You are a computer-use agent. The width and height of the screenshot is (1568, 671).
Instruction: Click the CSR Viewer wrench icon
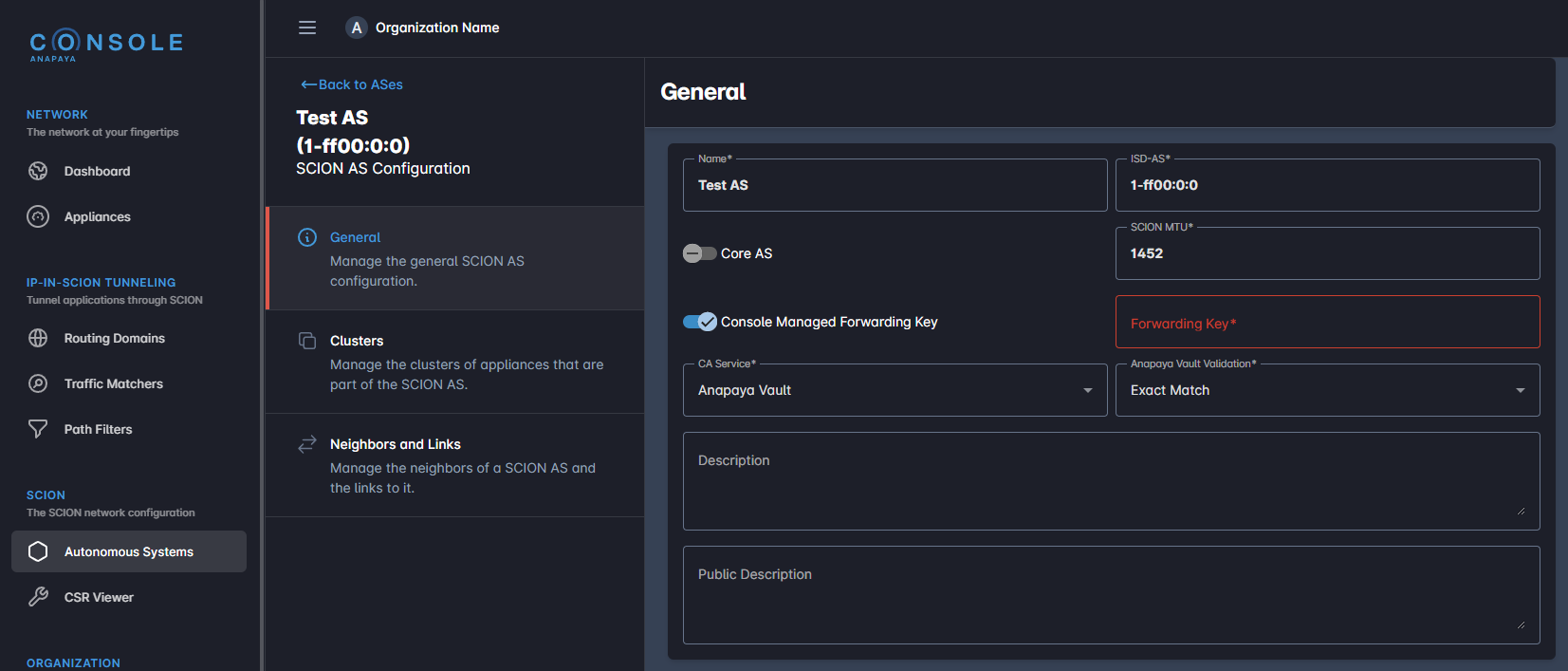[38, 597]
